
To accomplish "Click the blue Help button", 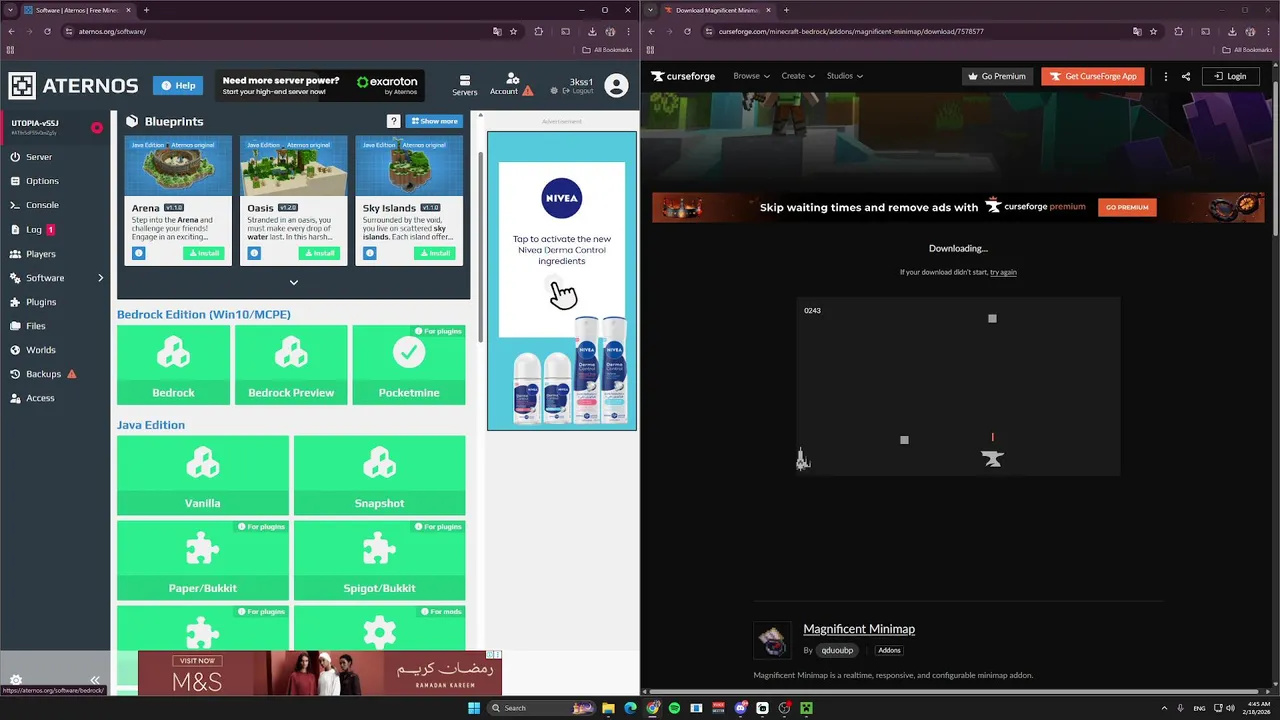I will point(178,85).
